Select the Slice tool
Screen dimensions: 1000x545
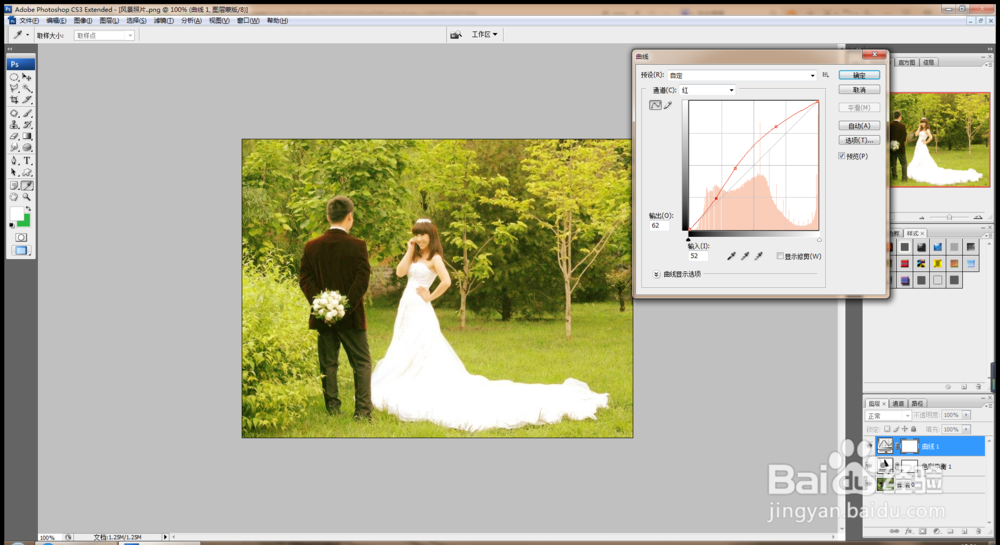27,99
